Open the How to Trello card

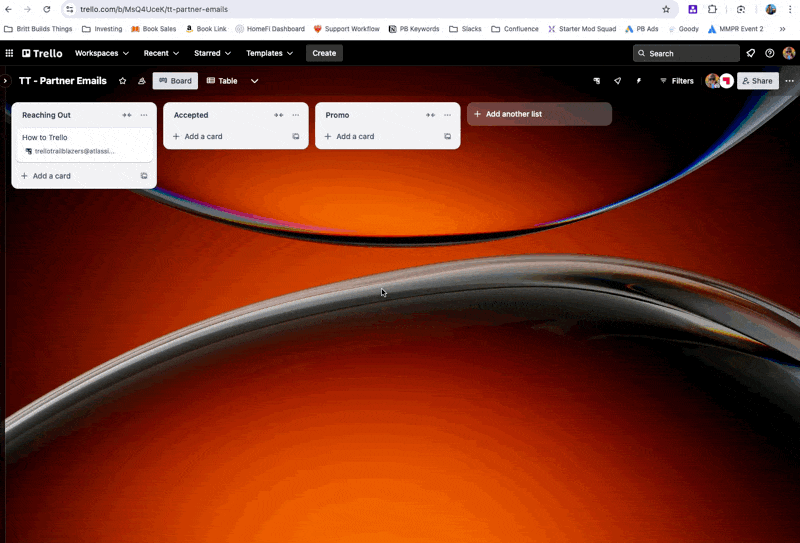pos(84,144)
